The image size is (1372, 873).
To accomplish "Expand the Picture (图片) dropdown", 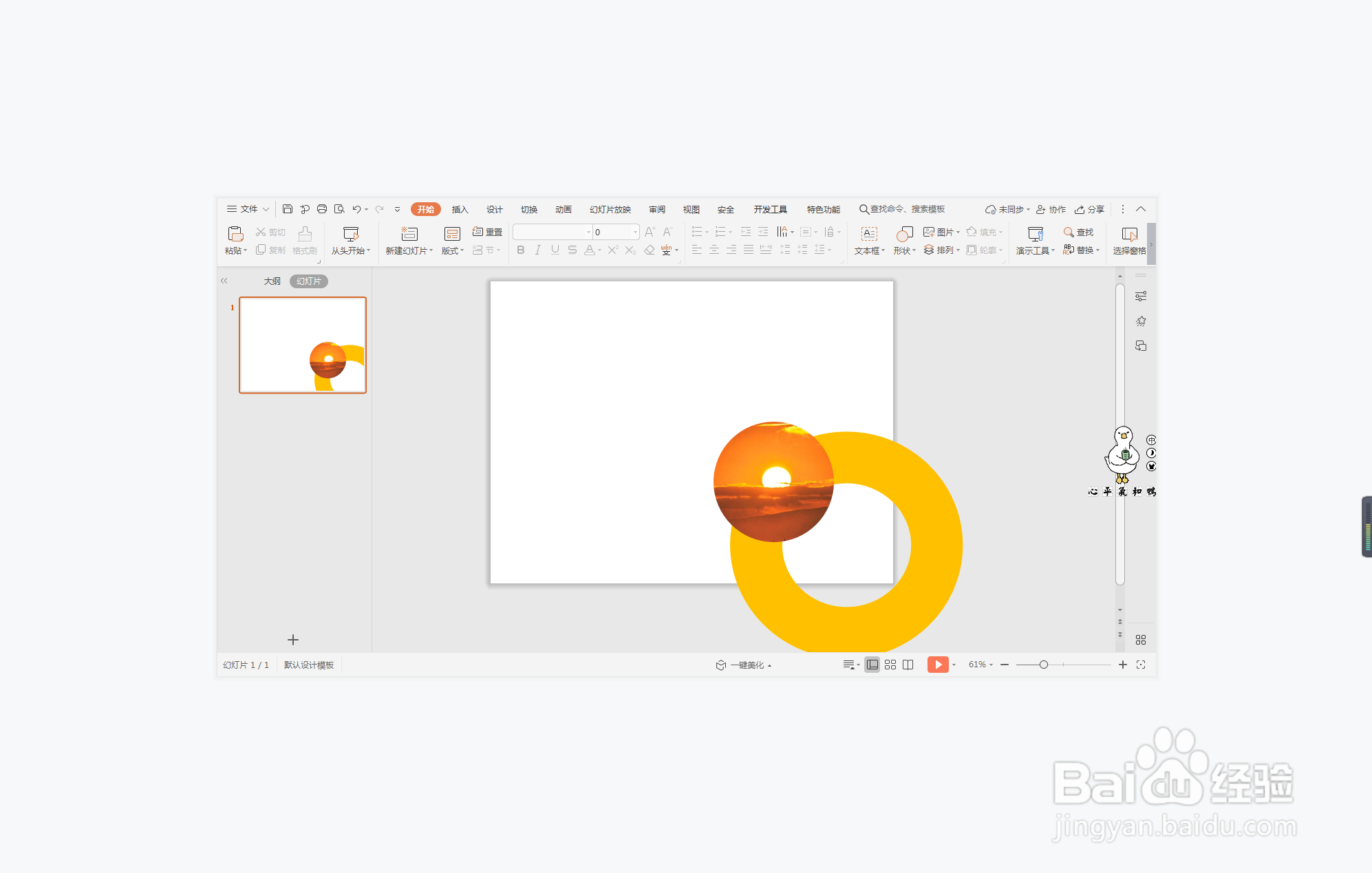I will (x=958, y=233).
